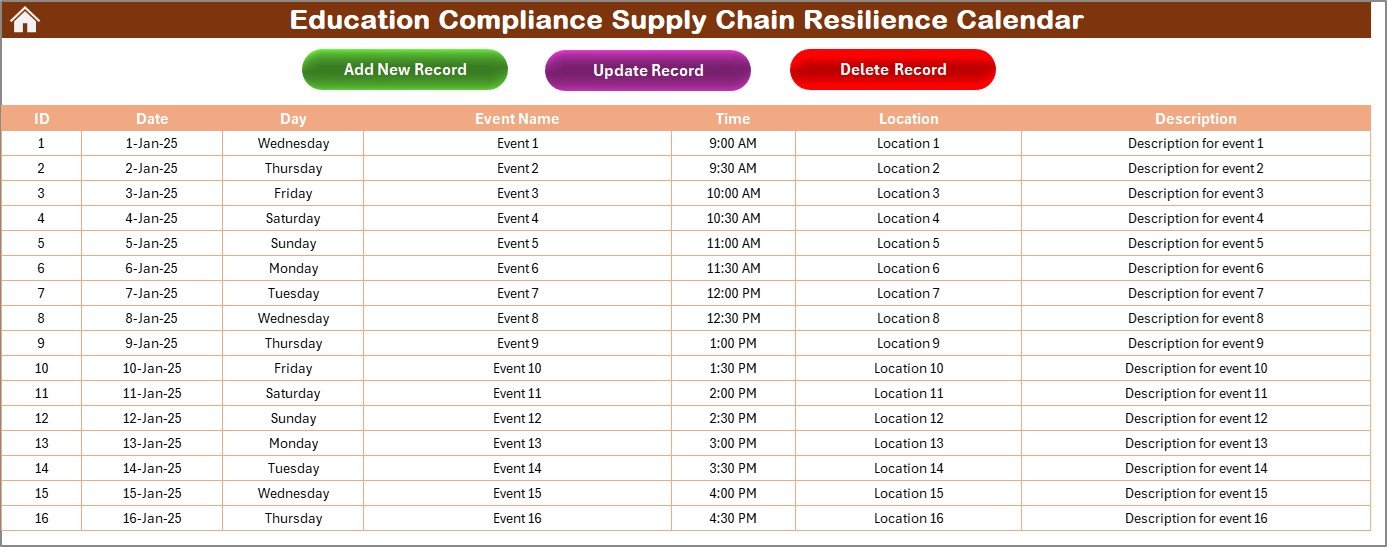Screen dimensions: 1387x547
Task: Select the Date column header
Action: tap(152, 118)
